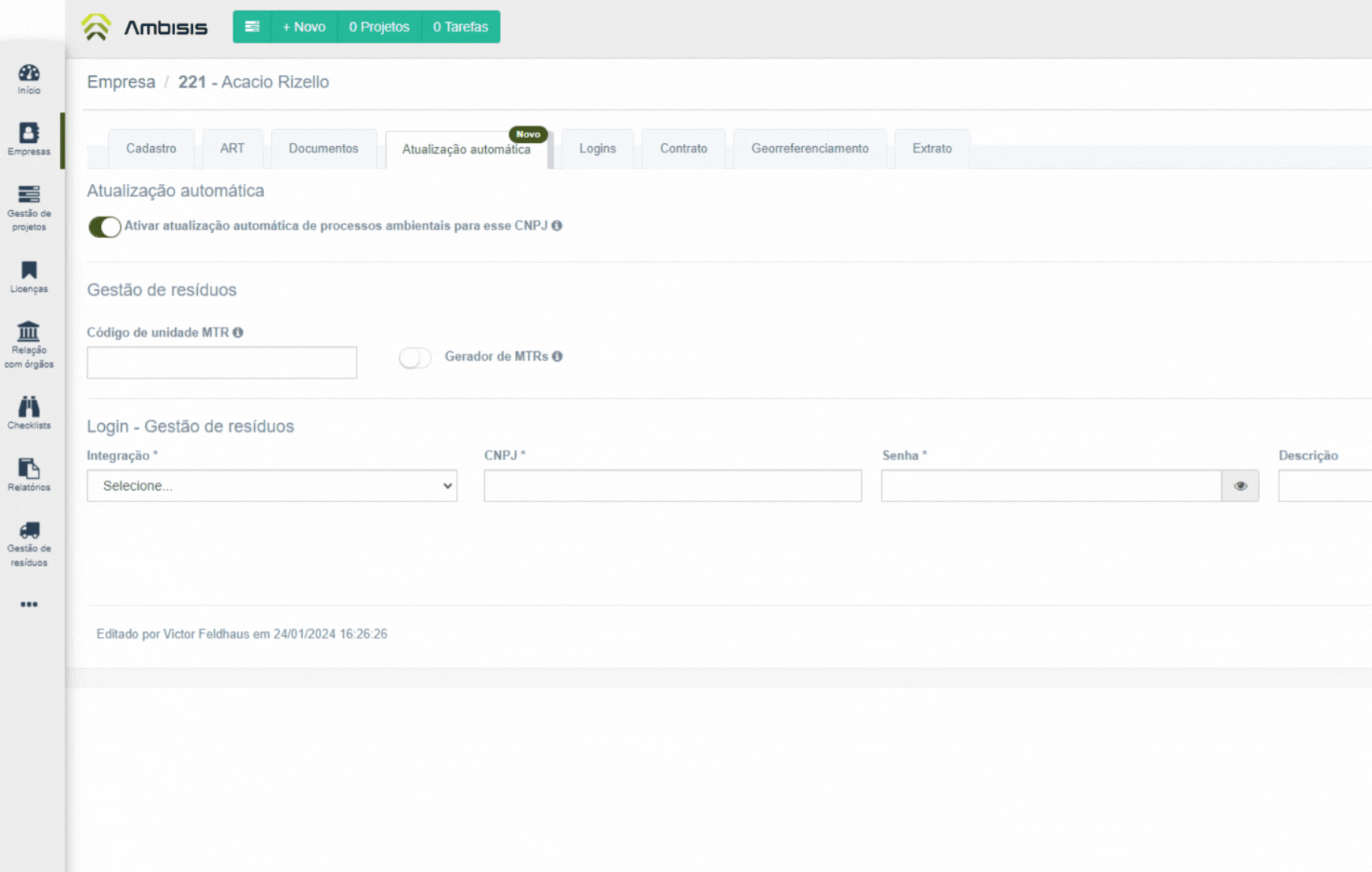Toggle automatic update of environmental processes

point(105,227)
